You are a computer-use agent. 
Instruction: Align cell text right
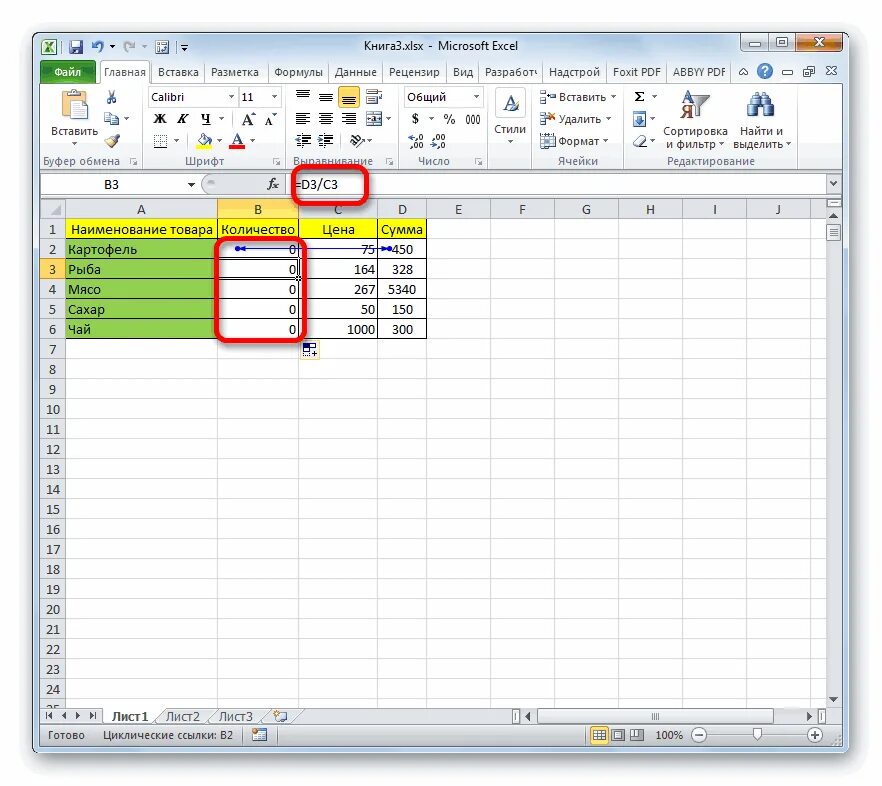[x=349, y=119]
